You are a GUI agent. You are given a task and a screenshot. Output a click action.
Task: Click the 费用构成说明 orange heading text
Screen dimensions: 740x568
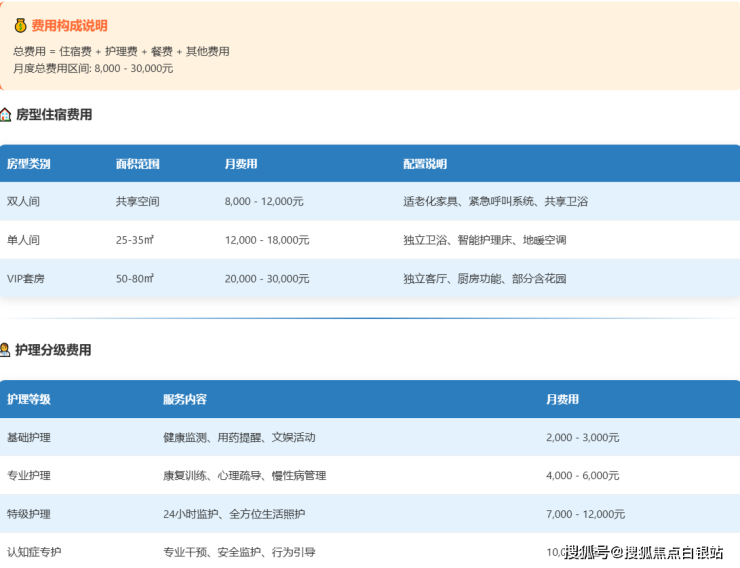click(x=69, y=26)
